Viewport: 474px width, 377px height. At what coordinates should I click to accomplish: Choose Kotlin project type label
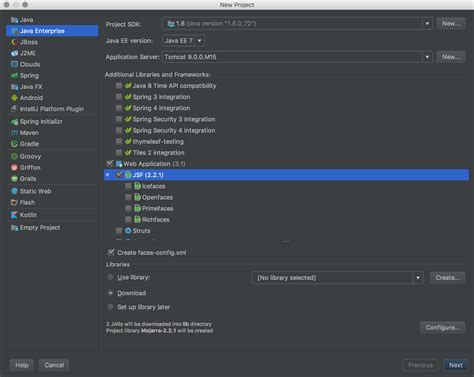tap(28, 215)
